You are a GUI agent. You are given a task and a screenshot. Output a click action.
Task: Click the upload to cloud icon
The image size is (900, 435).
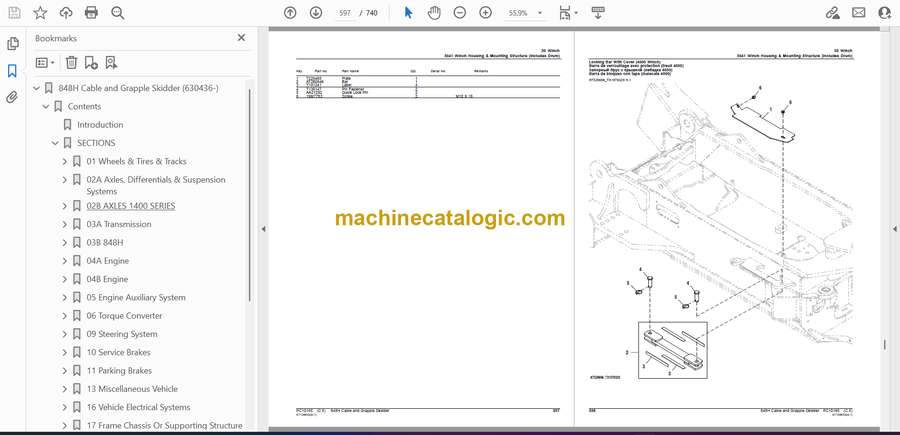tap(66, 13)
